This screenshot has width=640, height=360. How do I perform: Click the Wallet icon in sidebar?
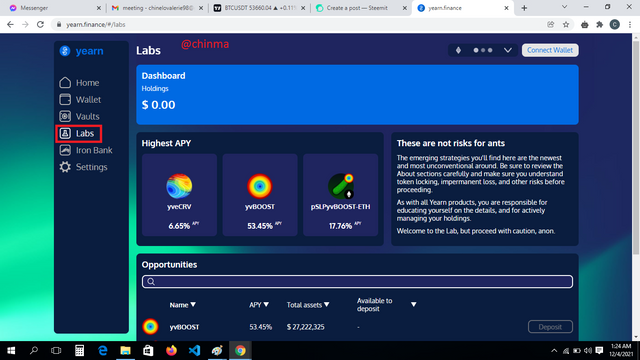(65, 99)
